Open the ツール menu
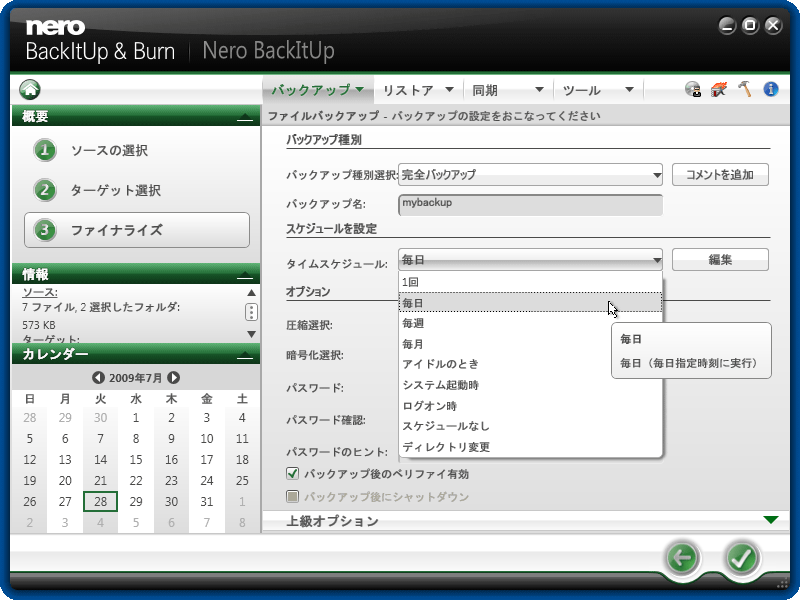The height and width of the screenshot is (600, 800). pos(598,90)
